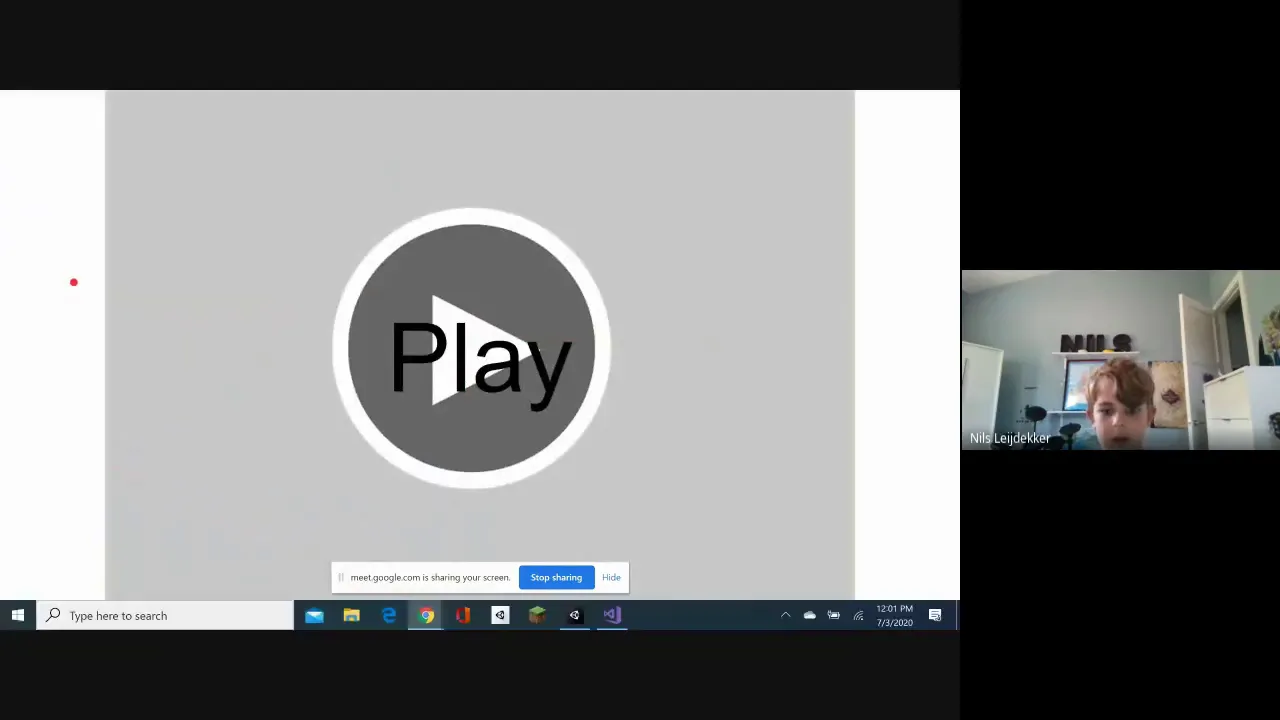Screen dimensions: 1280x720
Task: Open the Wi-Fi network tray icon
Action: [858, 615]
